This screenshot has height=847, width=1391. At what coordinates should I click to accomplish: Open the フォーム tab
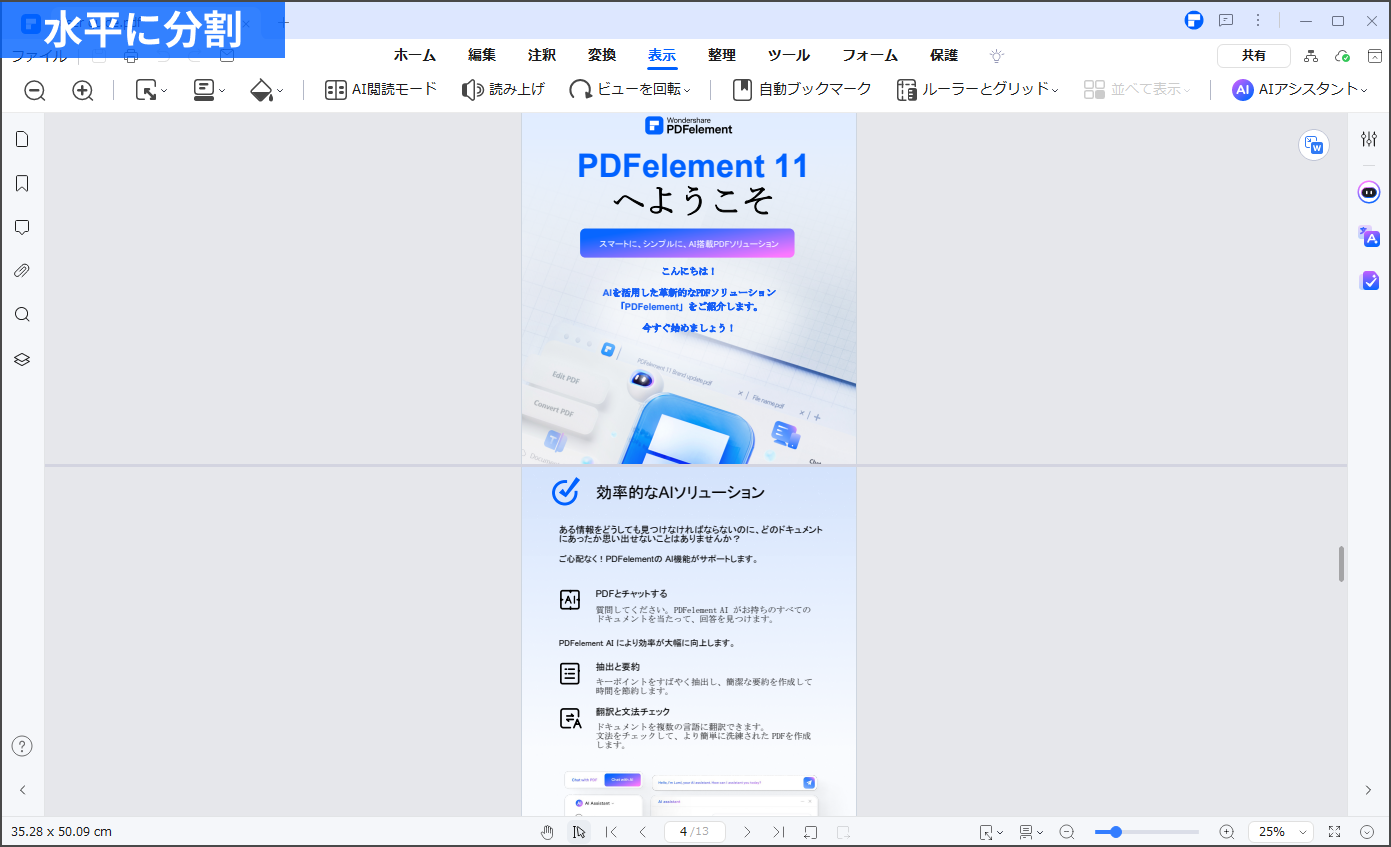tap(870, 56)
